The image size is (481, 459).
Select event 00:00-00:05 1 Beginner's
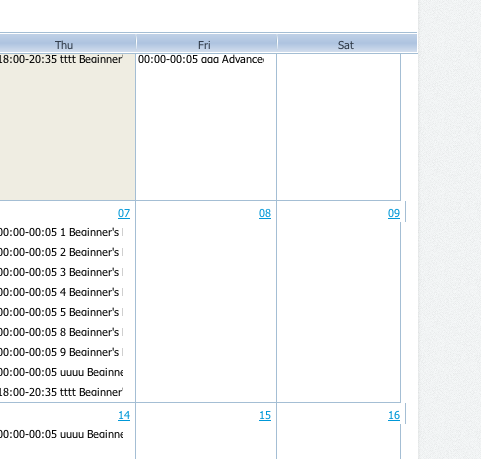61,232
